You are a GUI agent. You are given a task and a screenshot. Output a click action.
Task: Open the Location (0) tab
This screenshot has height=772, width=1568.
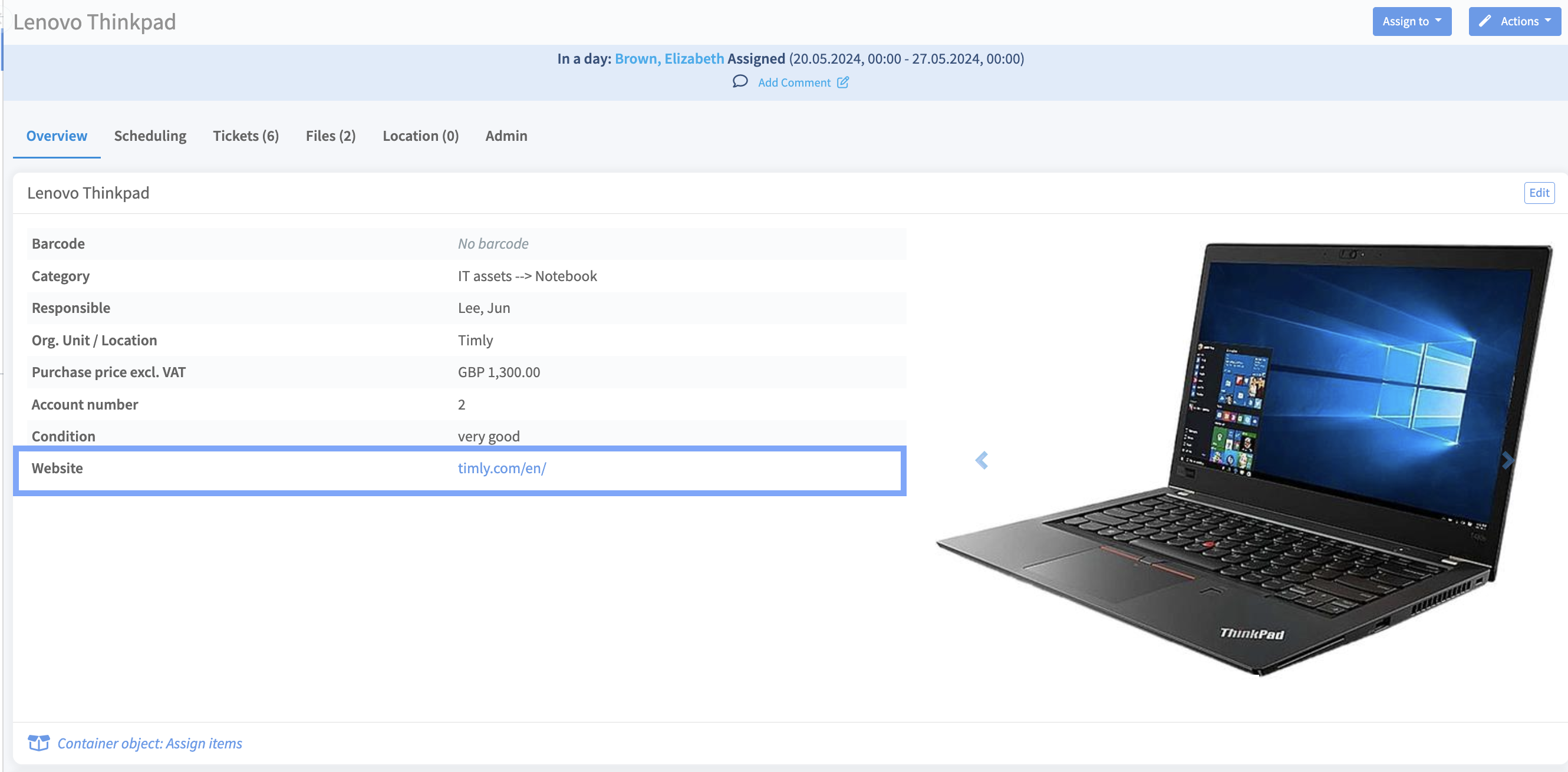421,136
